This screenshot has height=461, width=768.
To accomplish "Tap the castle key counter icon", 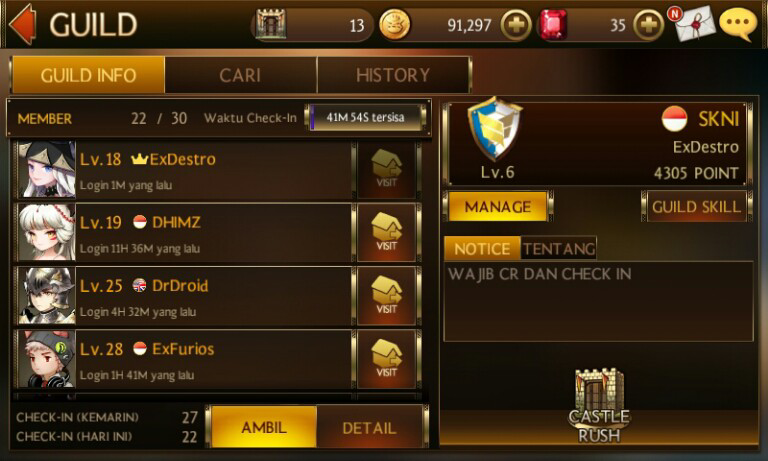I will [x=271, y=24].
